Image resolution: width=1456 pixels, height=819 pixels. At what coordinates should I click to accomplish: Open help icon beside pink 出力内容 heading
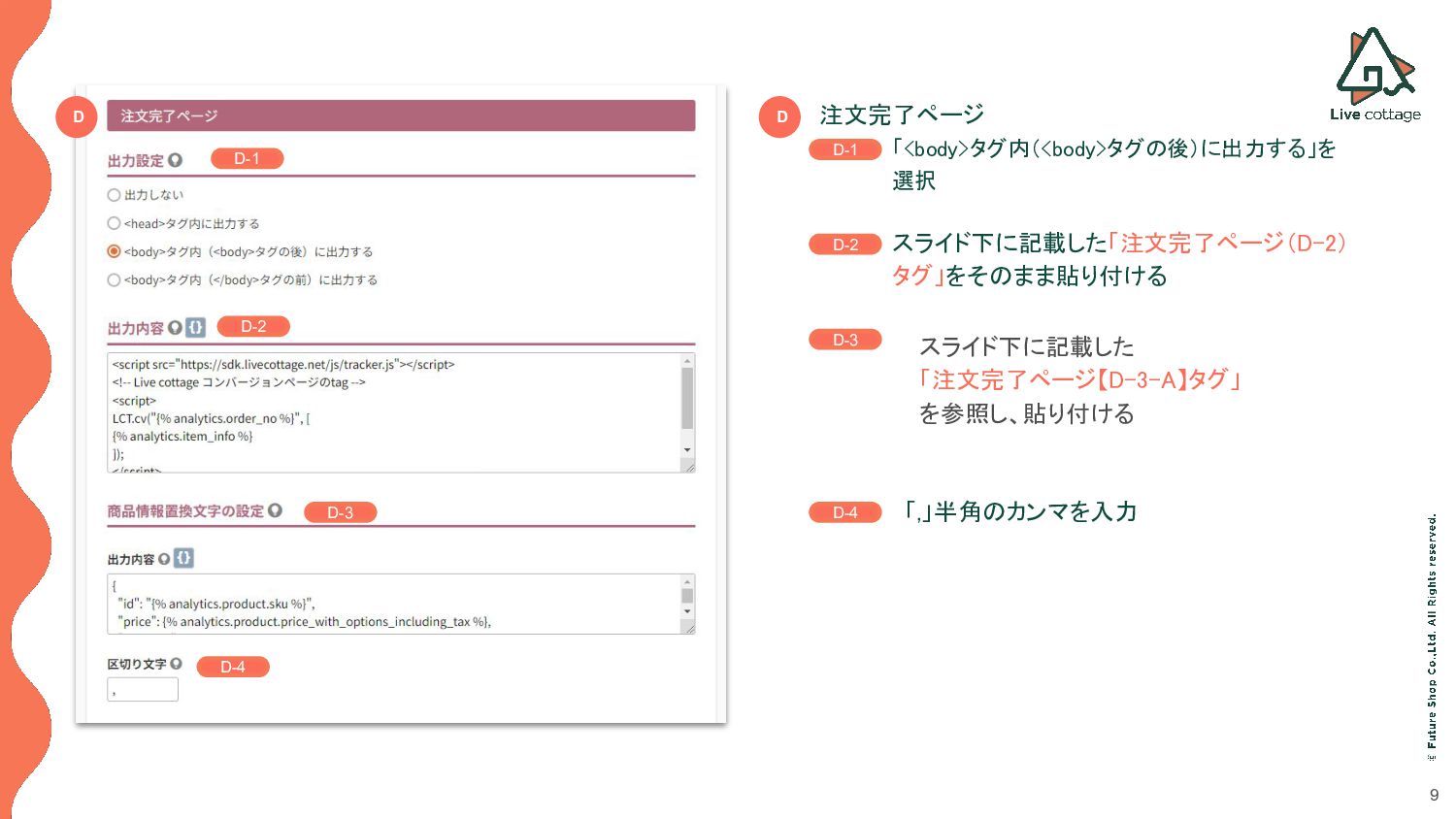pos(175,328)
